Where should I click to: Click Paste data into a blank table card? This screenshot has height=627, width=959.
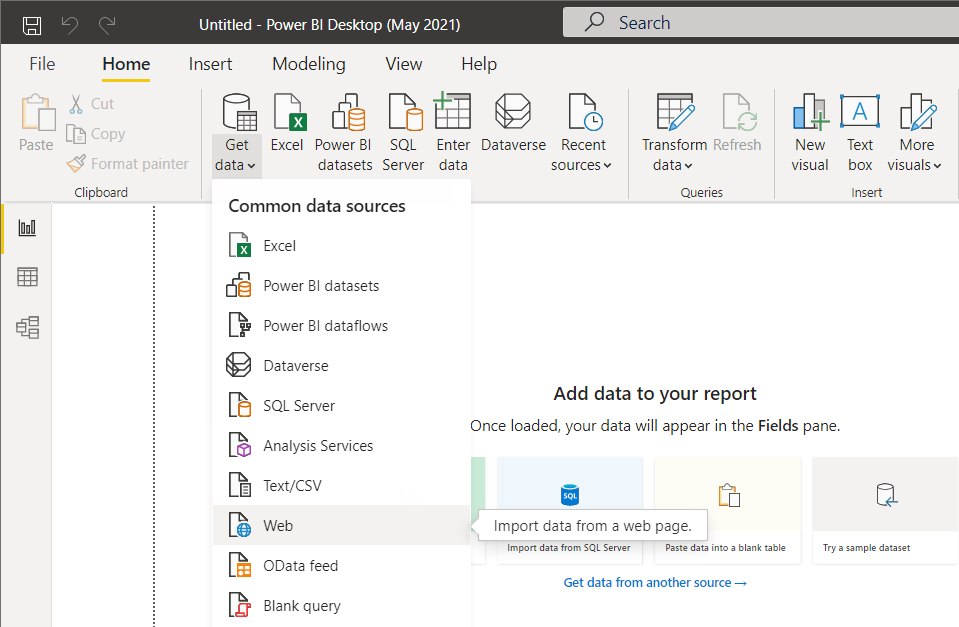pos(727,510)
